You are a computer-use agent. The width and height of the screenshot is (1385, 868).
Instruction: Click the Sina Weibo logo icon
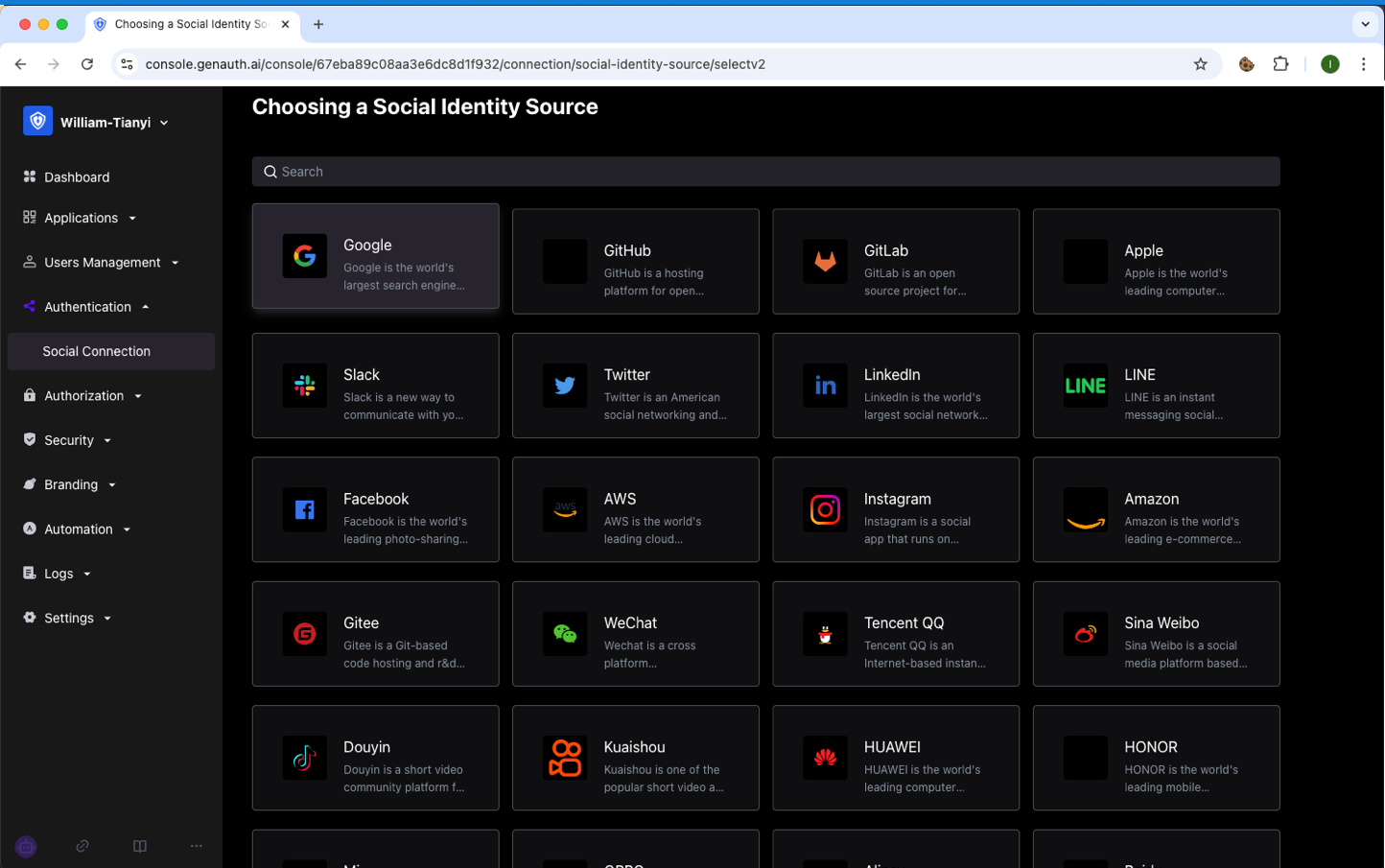pos(1086,634)
